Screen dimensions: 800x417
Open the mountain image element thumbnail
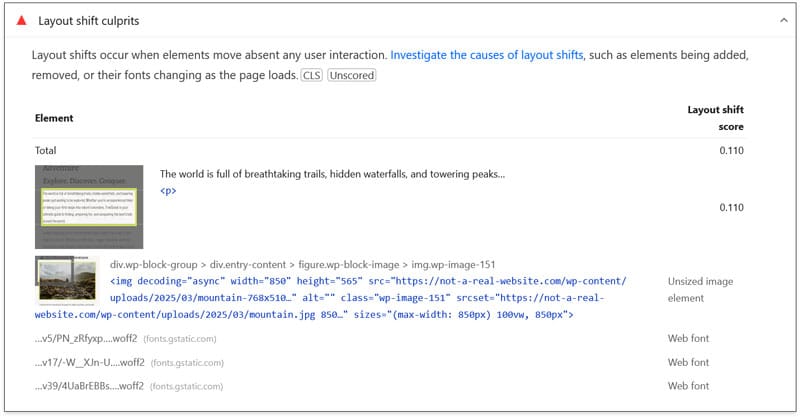66,280
